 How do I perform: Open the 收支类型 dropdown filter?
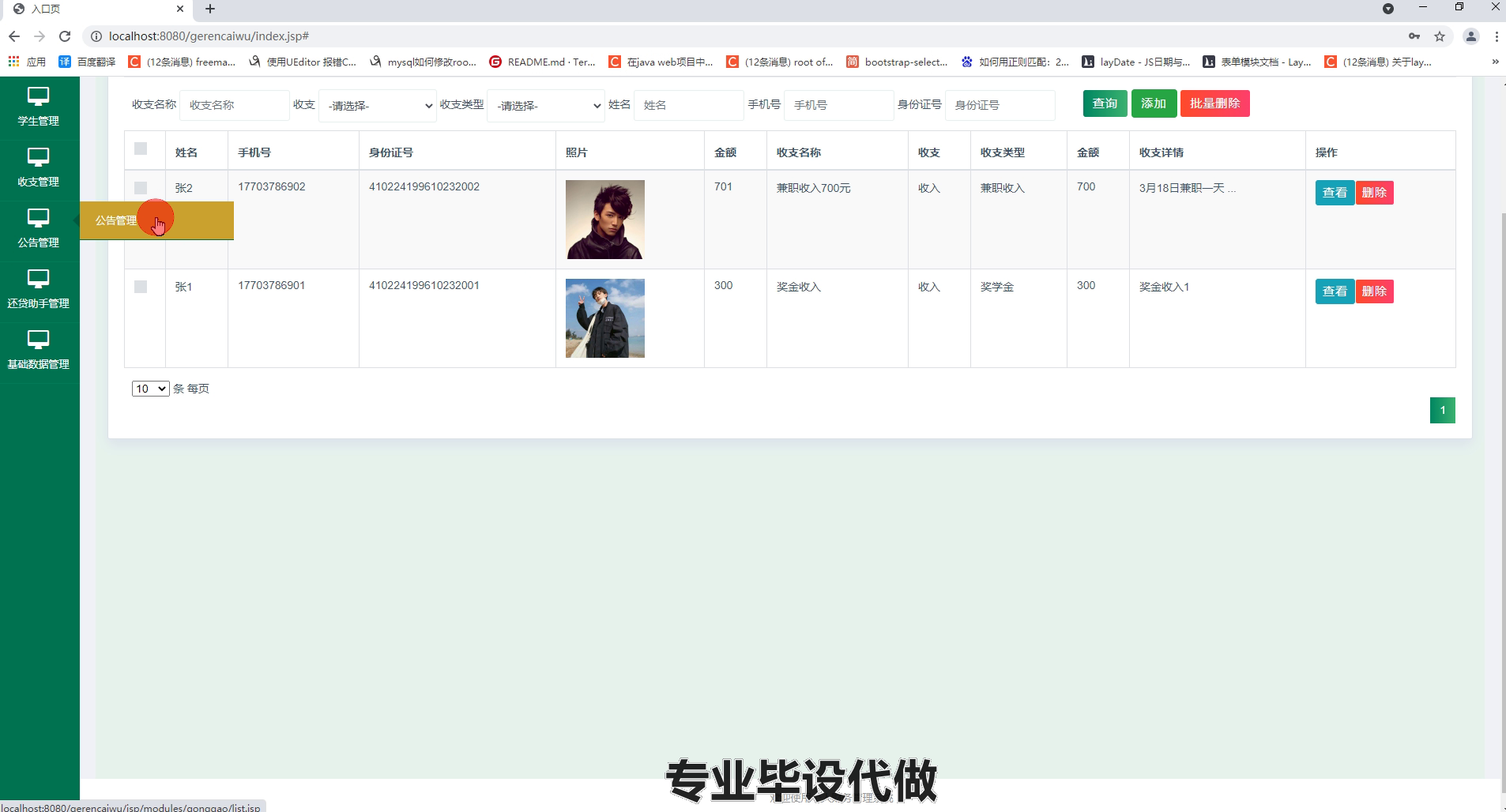546,105
